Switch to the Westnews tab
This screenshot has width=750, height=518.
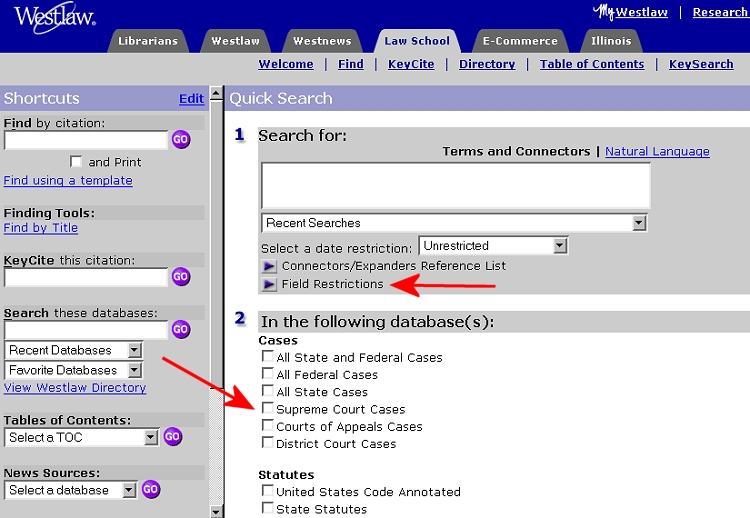pyautogui.click(x=322, y=41)
